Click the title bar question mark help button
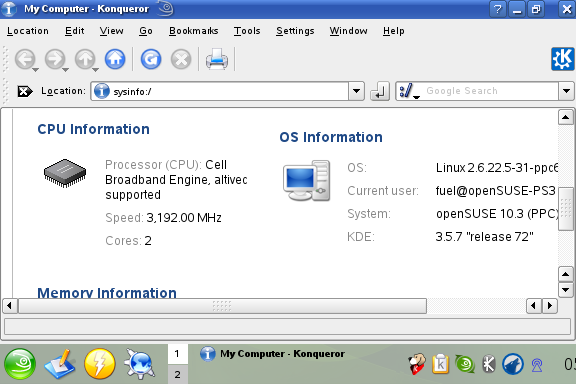Image resolution: width=576 pixels, height=384 pixels. pos(497,9)
